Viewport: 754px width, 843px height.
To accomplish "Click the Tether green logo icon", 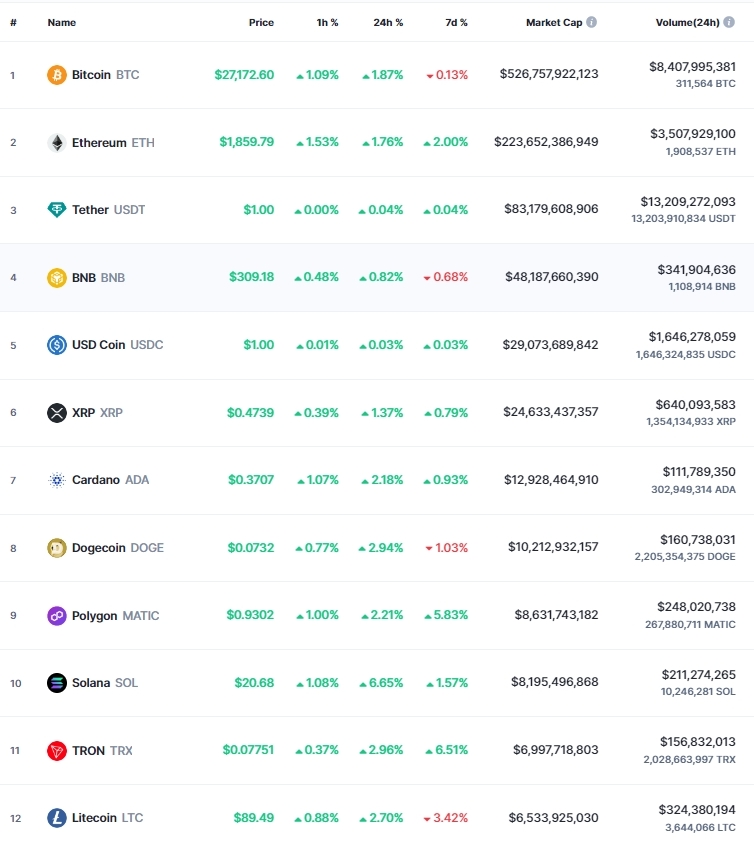I will [56, 210].
